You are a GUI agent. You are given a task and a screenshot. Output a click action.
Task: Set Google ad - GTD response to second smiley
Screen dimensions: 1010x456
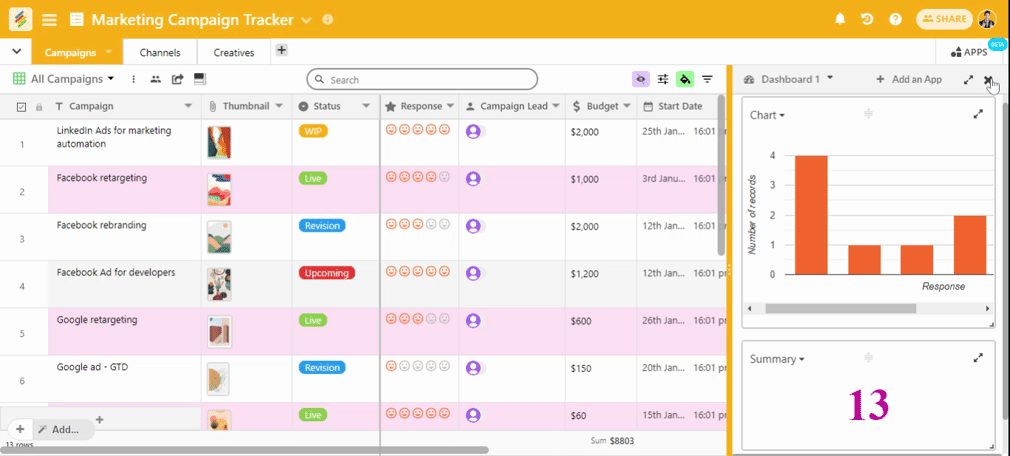coord(405,366)
